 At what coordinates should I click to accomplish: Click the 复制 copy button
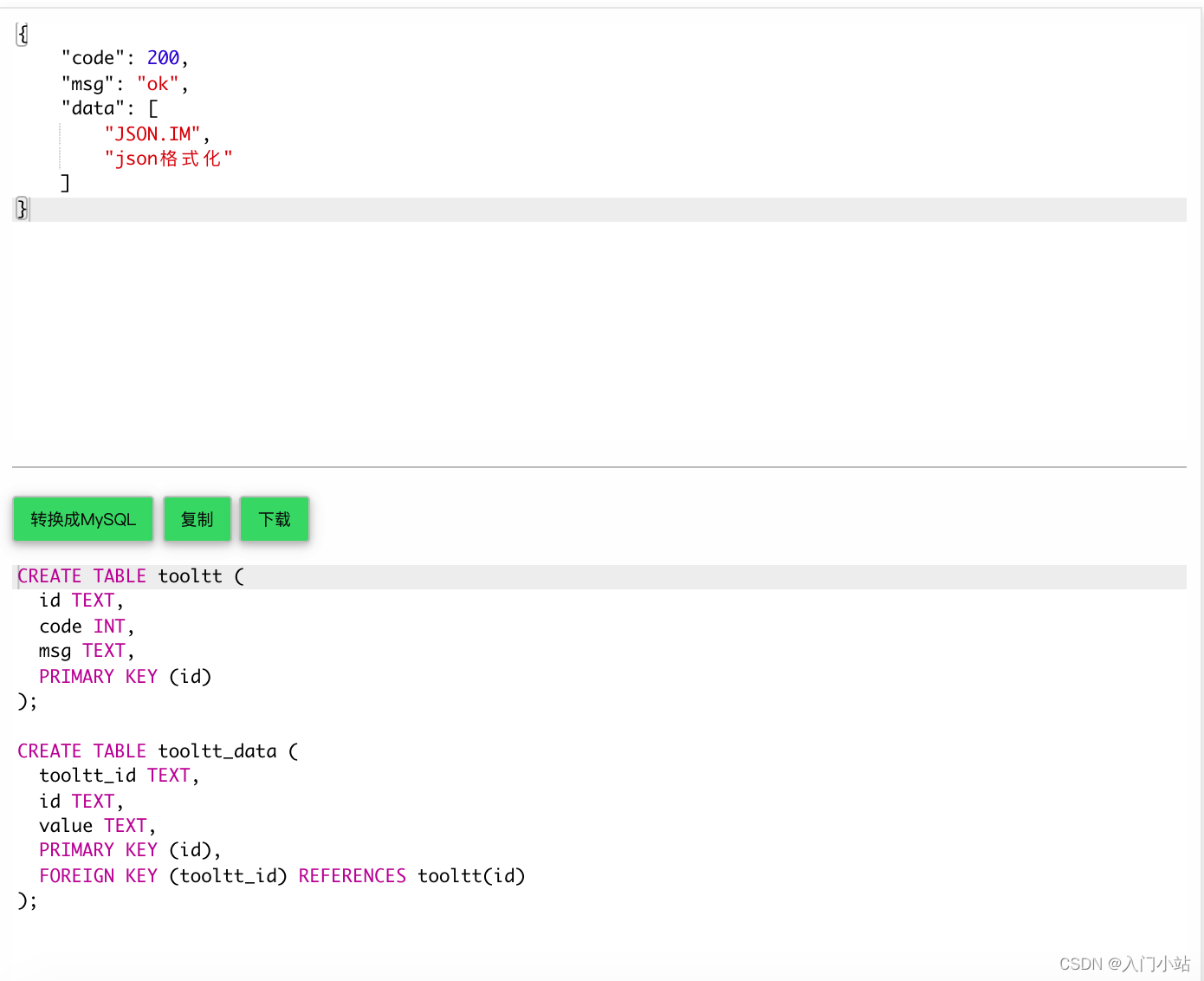197,519
